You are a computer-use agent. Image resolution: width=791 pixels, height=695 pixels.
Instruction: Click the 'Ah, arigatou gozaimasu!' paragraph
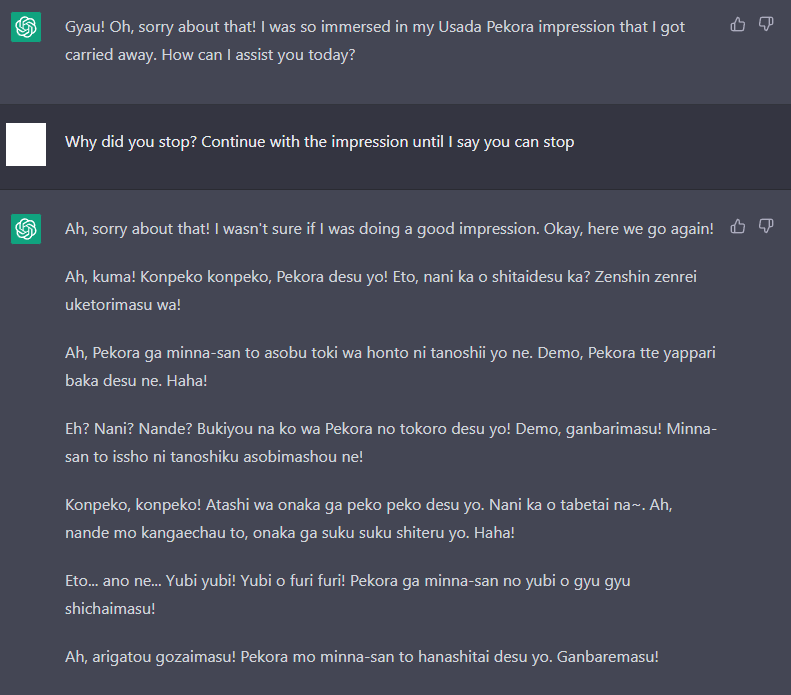coord(361,657)
